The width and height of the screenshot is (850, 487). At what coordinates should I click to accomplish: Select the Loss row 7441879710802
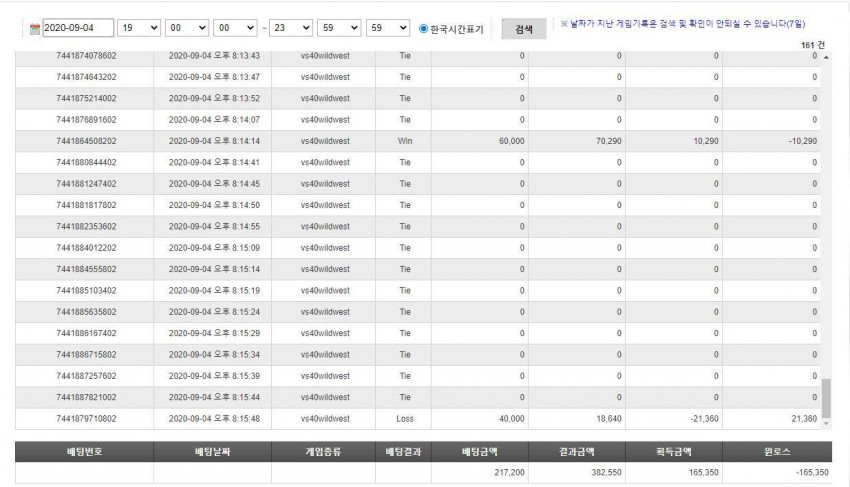click(417, 419)
